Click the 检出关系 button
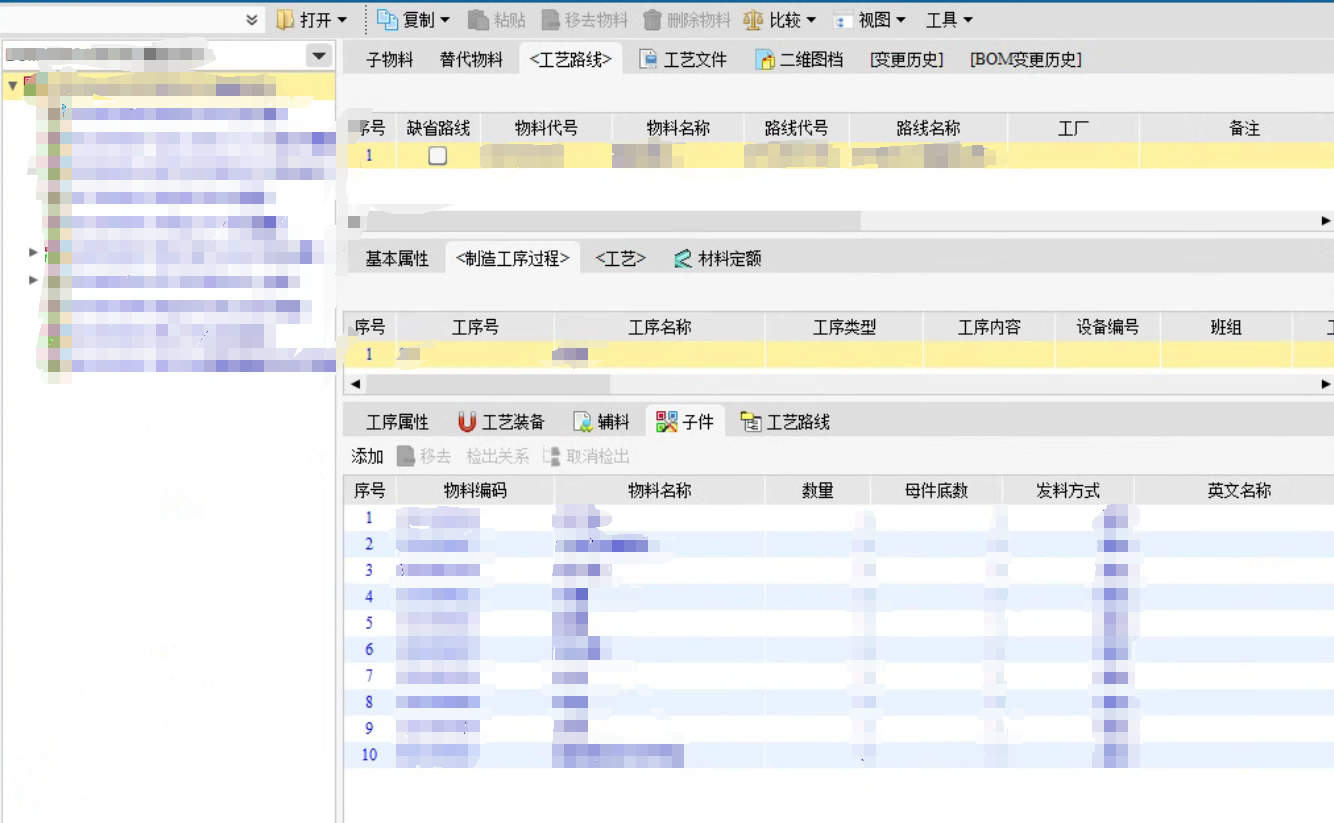This screenshot has width=1334, height=823. click(x=497, y=456)
